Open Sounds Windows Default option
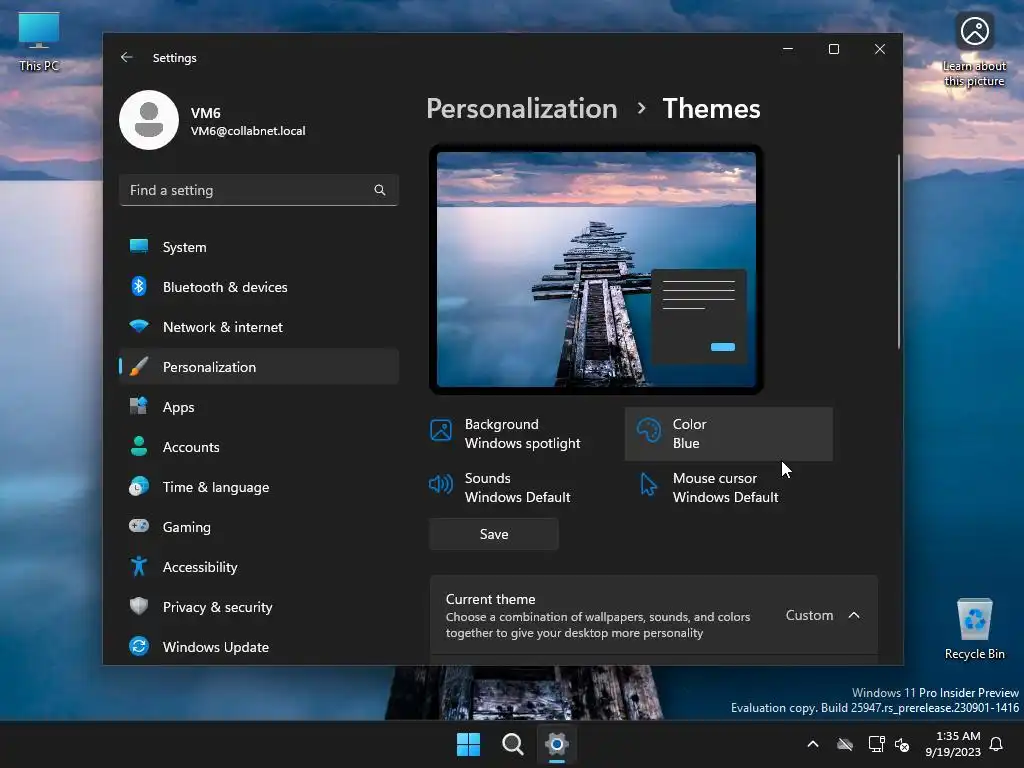The height and width of the screenshot is (768, 1024). [522, 488]
